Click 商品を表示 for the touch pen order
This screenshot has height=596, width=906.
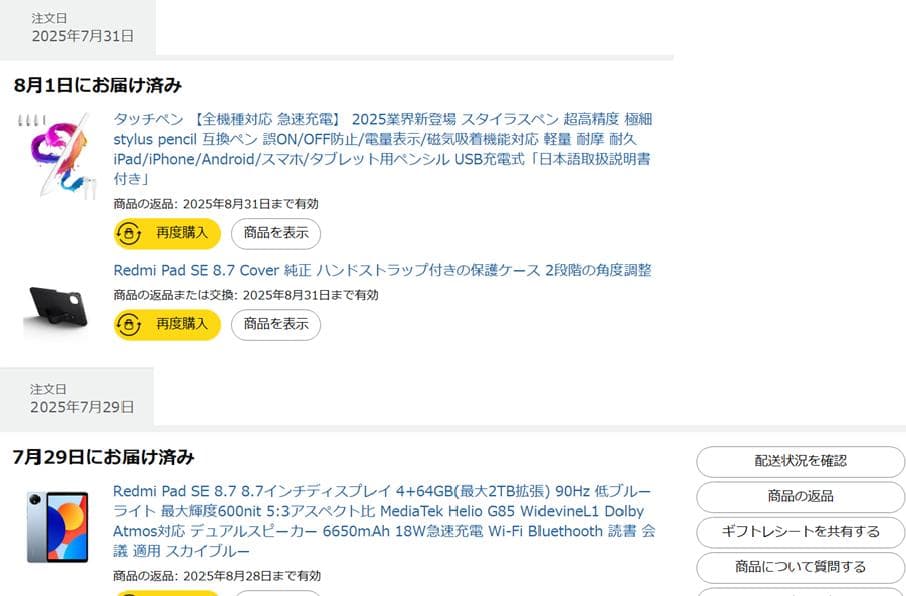tap(276, 233)
